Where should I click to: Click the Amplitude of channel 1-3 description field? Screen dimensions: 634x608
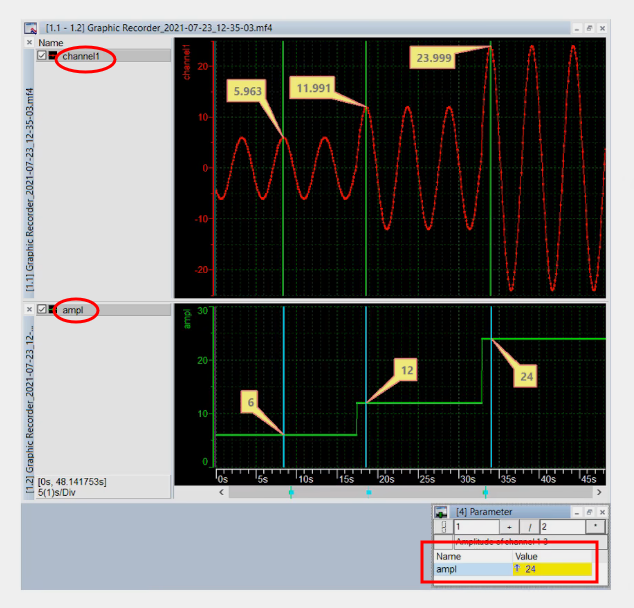pyautogui.click(x=530, y=541)
